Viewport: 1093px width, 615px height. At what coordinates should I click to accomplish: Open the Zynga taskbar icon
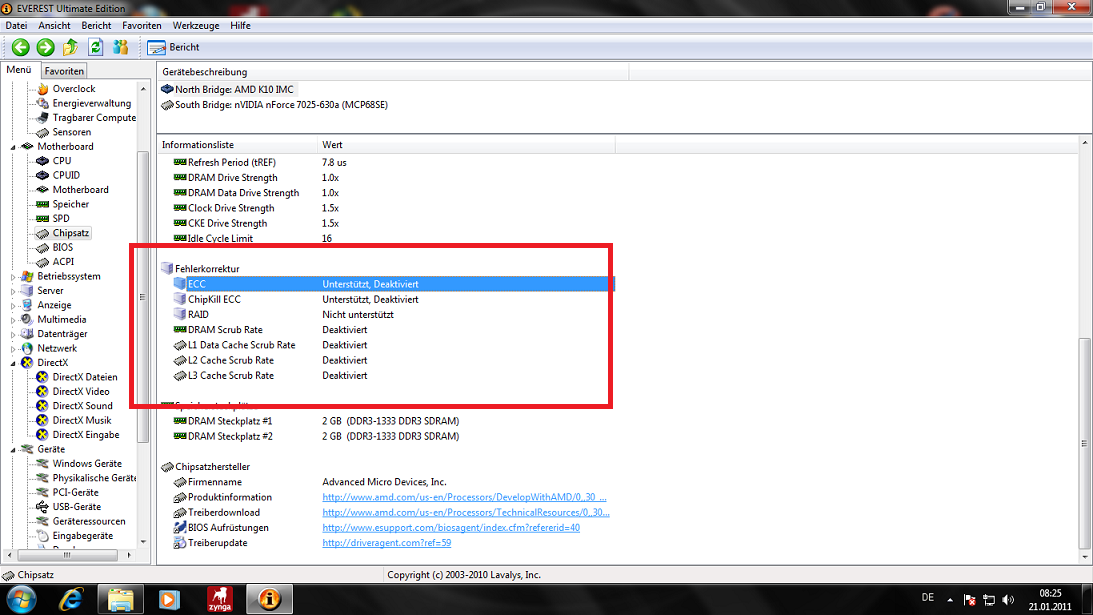click(x=220, y=600)
